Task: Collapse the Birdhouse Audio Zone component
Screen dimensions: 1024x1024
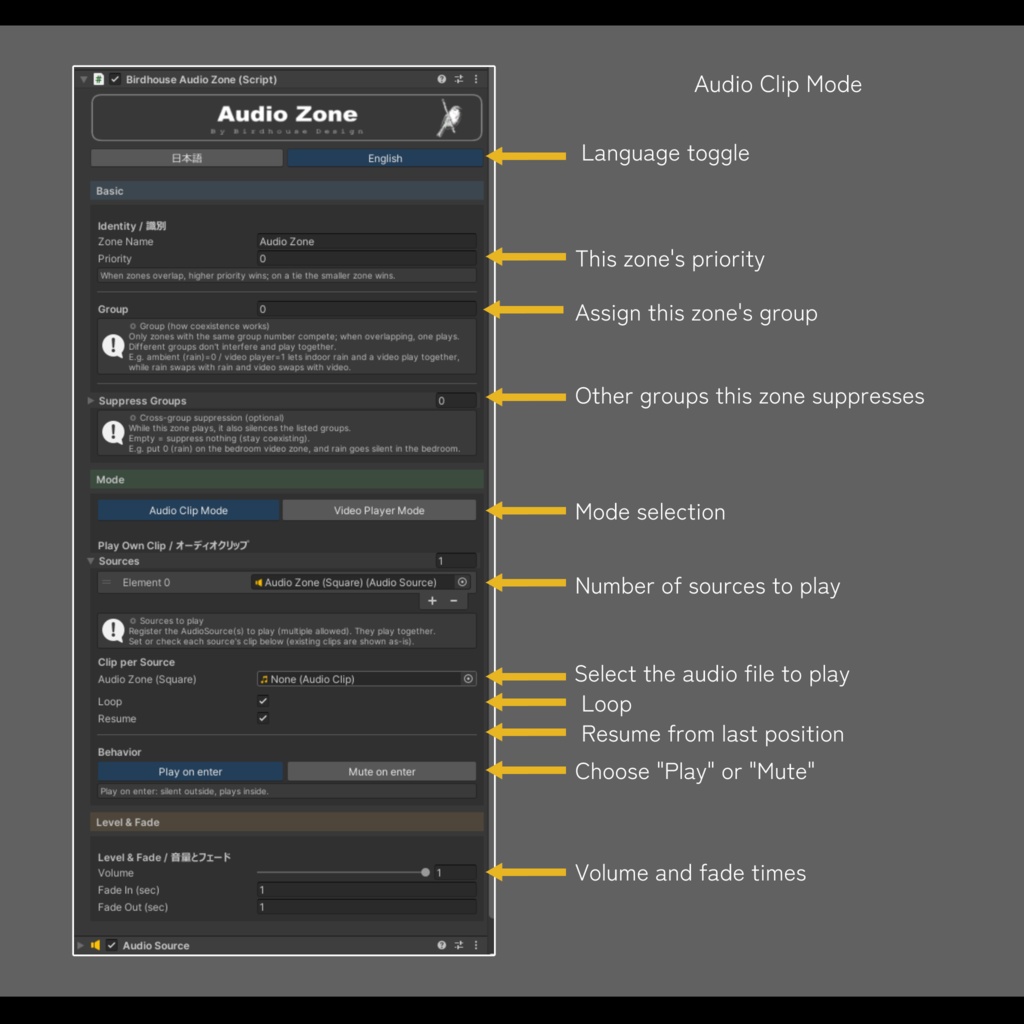Action: tap(84, 79)
